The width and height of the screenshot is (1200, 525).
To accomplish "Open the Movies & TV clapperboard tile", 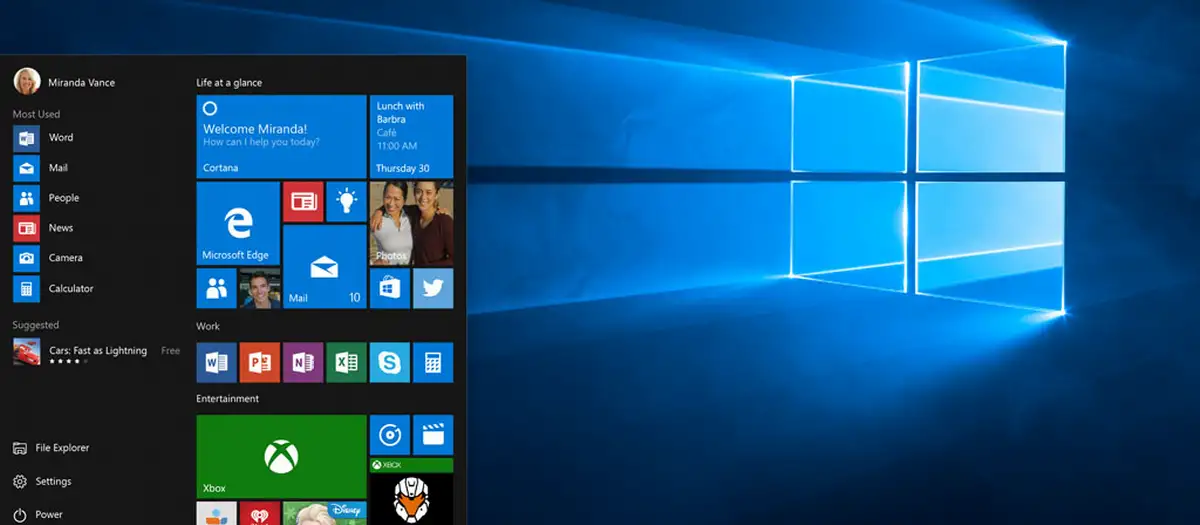I will [x=433, y=435].
